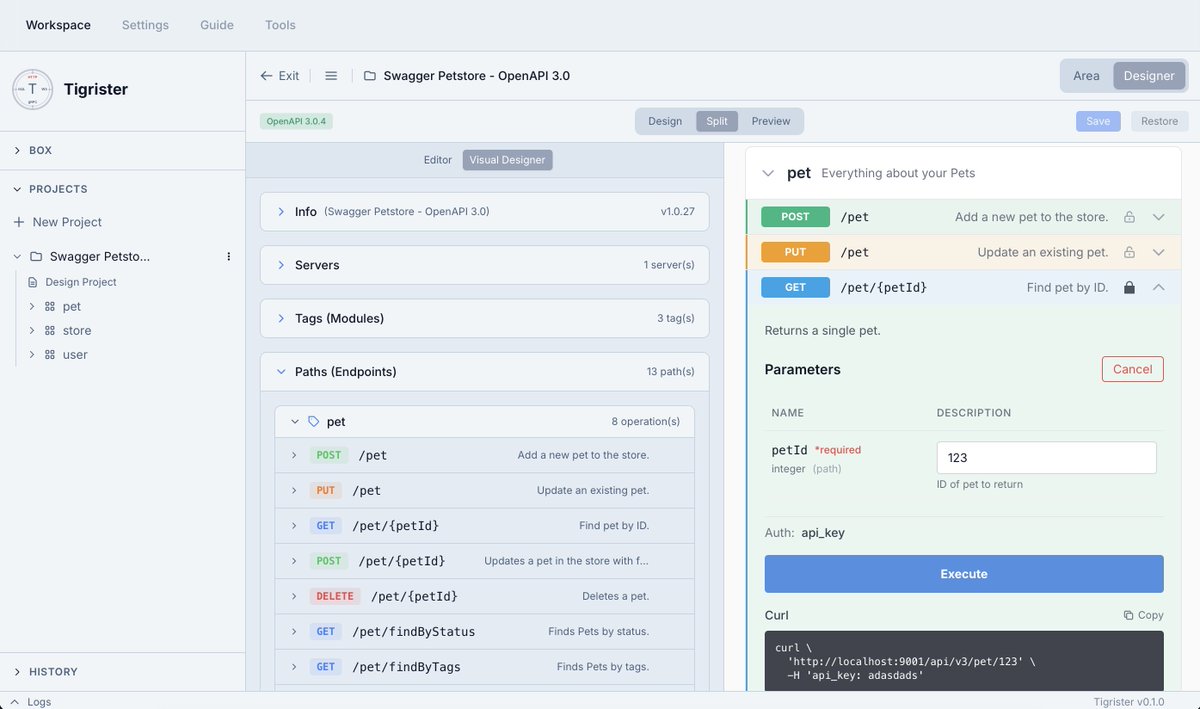Click 'Updates a pet in the store with f...' description
1200x709 pixels.
(x=566, y=561)
